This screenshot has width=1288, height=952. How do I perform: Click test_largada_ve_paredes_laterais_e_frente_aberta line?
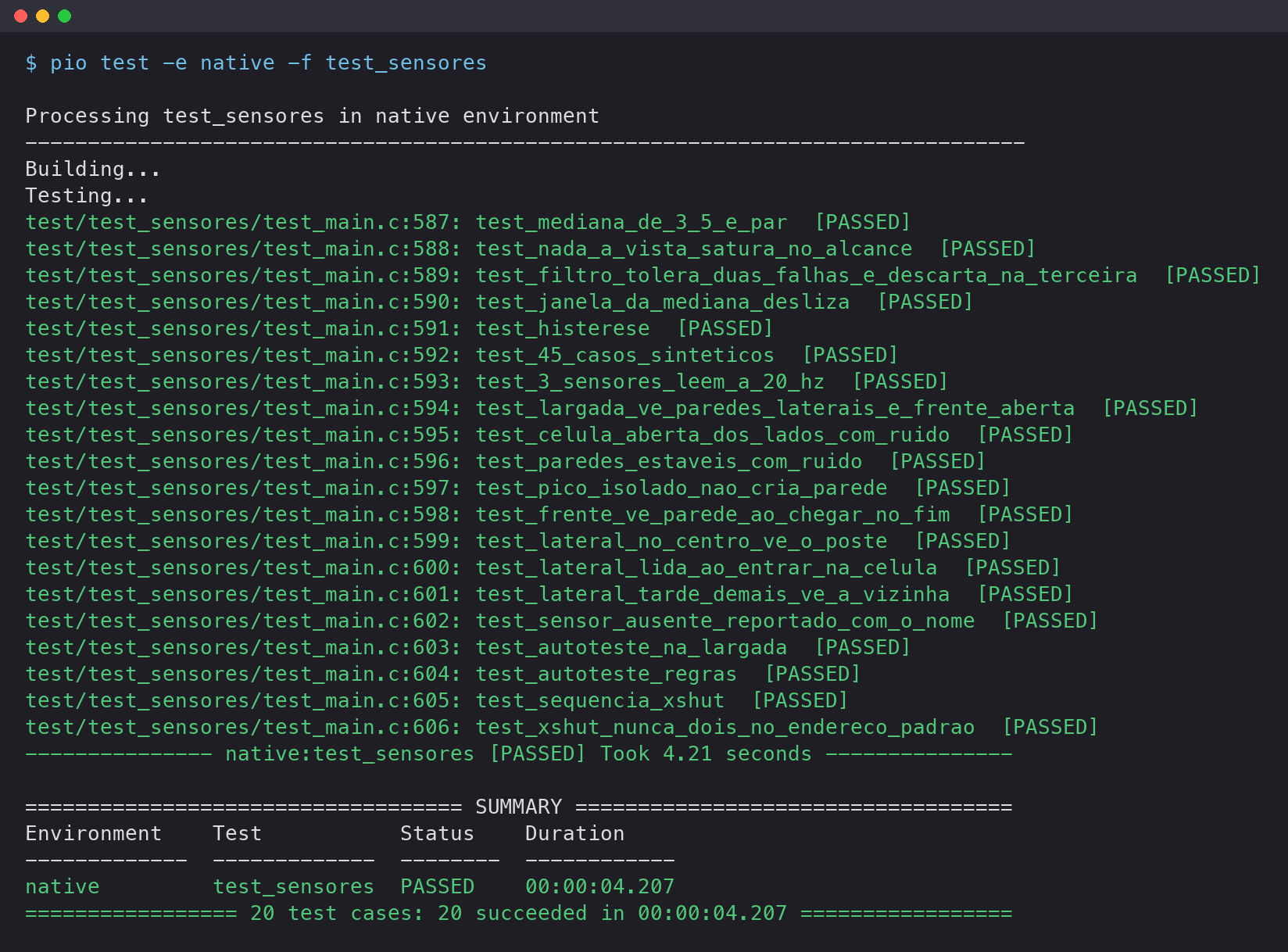pos(612,409)
